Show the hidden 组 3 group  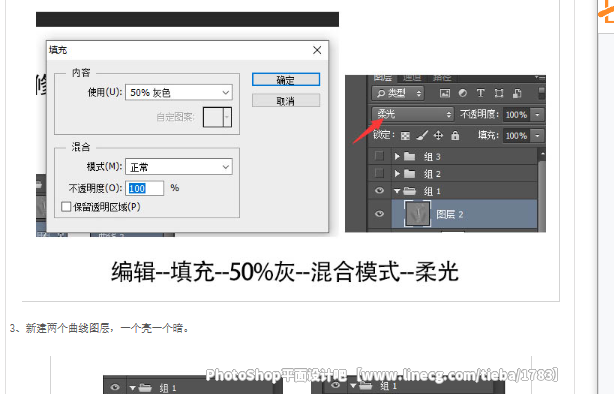[x=379, y=156]
